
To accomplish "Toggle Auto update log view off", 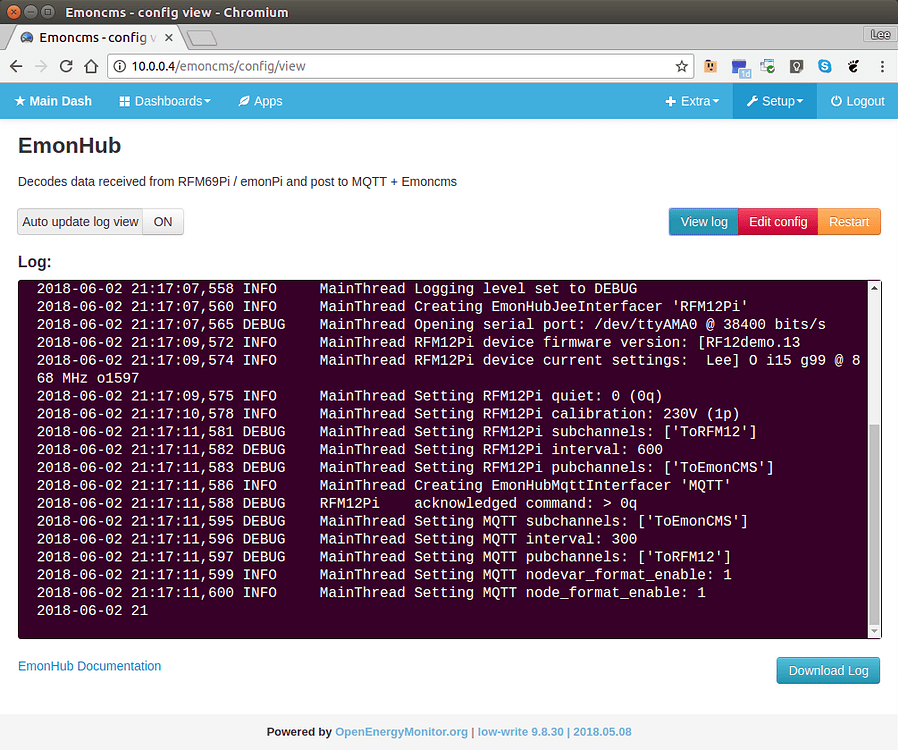I will coord(162,221).
